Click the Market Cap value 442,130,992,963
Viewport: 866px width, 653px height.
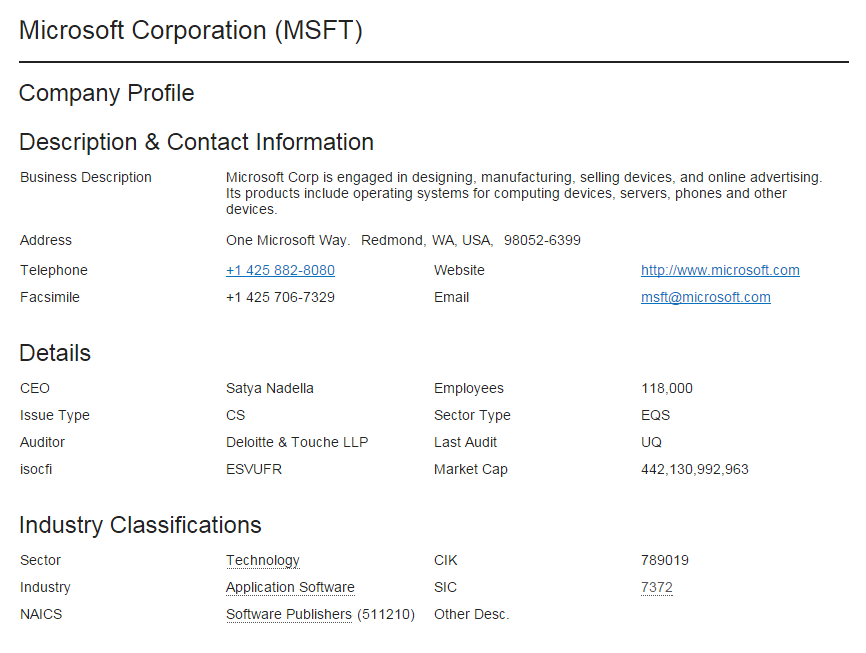pos(694,469)
